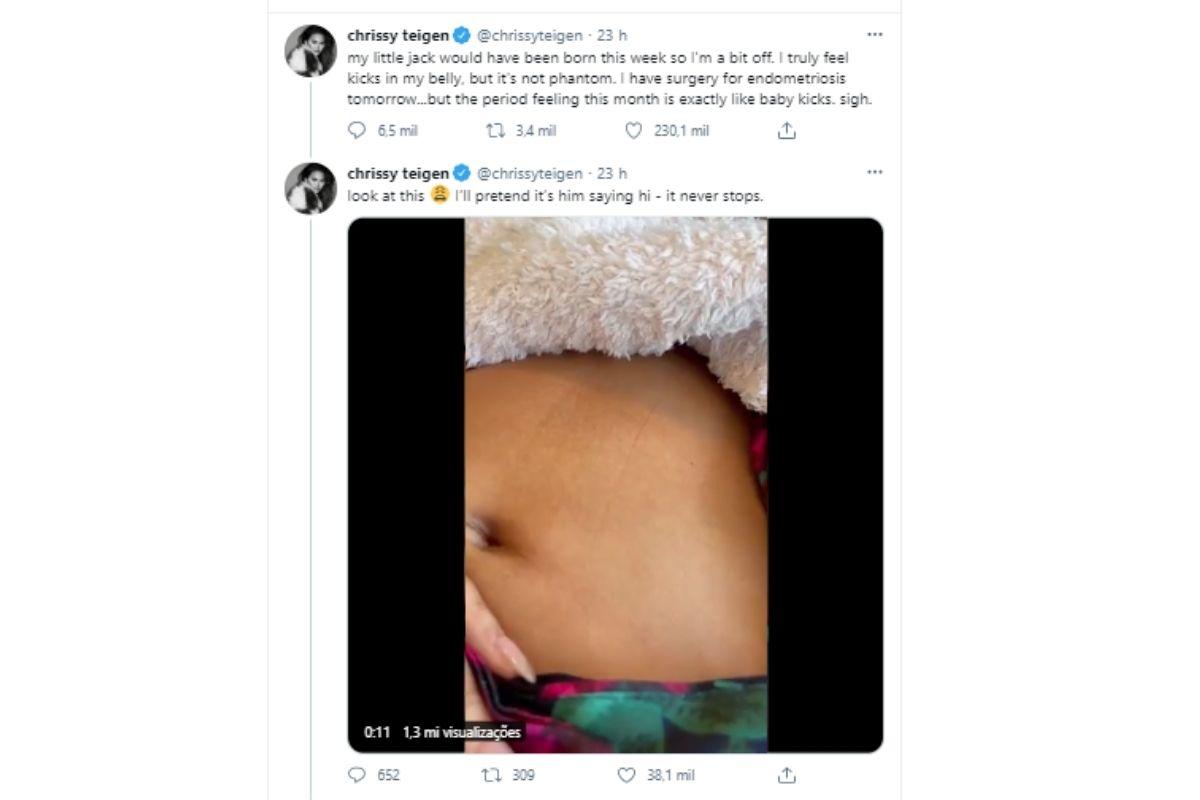Viewport: 1200px width, 800px height.
Task: Like the video tweet with 38,1 mil likes
Action: click(627, 775)
